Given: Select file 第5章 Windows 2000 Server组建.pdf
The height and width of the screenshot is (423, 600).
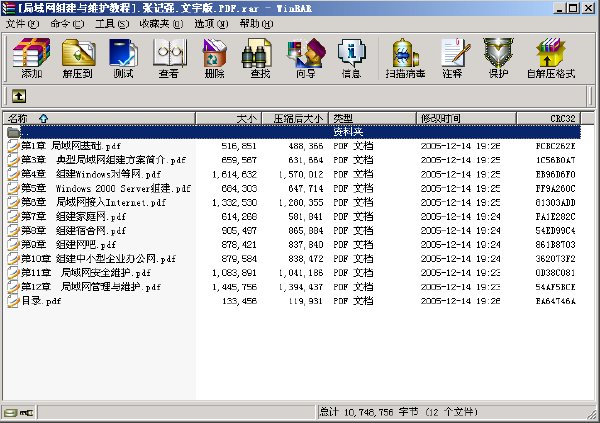Looking at the screenshot, I should (106, 188).
